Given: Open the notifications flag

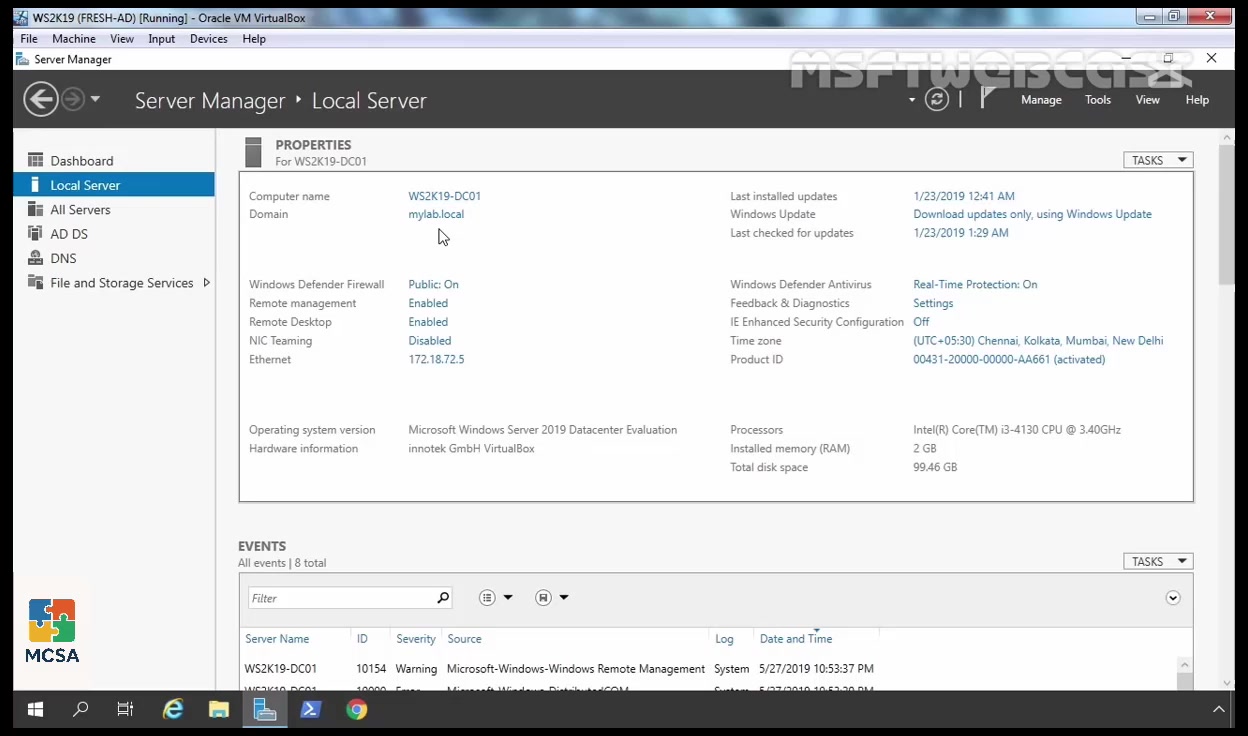Looking at the screenshot, I should click(x=988, y=98).
